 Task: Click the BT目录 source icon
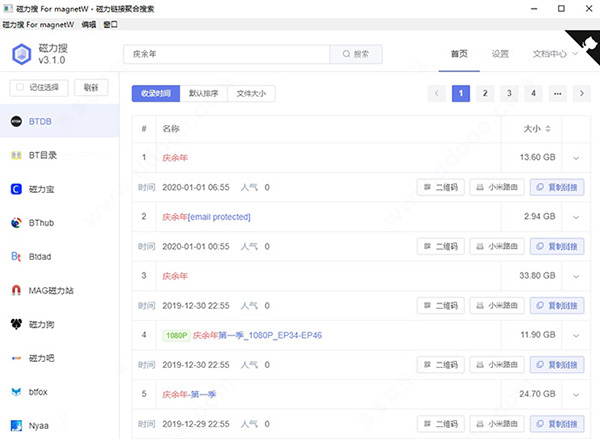[x=16, y=155]
